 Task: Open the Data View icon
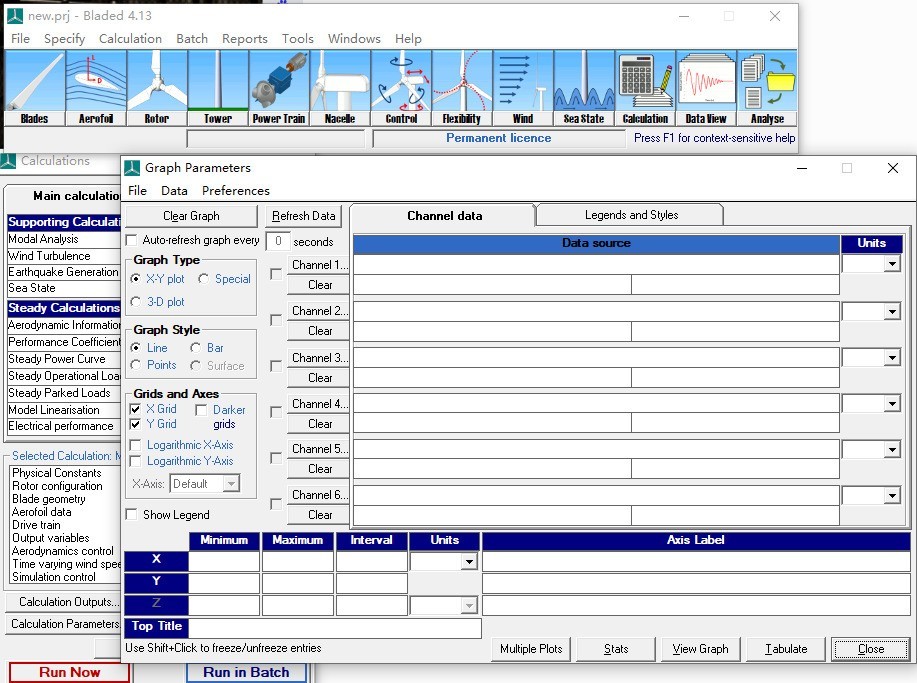[706, 88]
